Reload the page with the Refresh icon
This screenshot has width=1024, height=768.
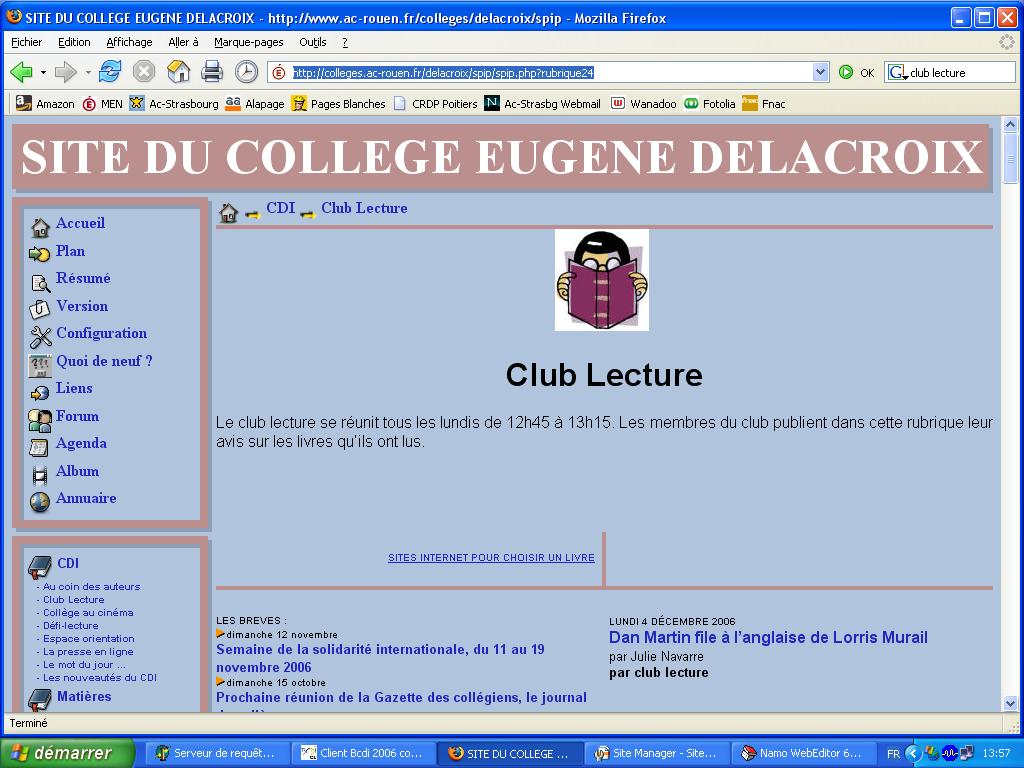pyautogui.click(x=110, y=72)
